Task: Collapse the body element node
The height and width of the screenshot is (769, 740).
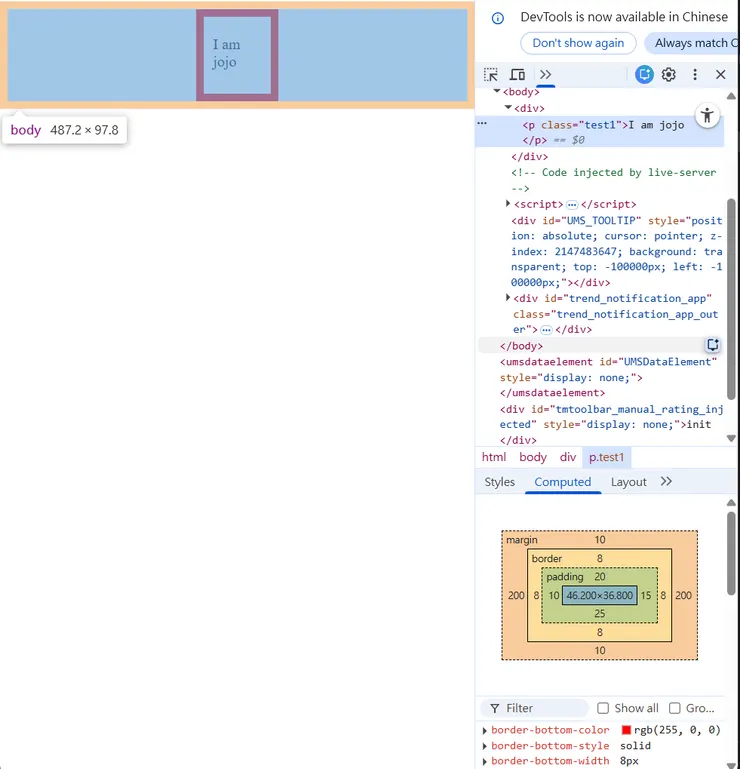Action: (x=497, y=91)
